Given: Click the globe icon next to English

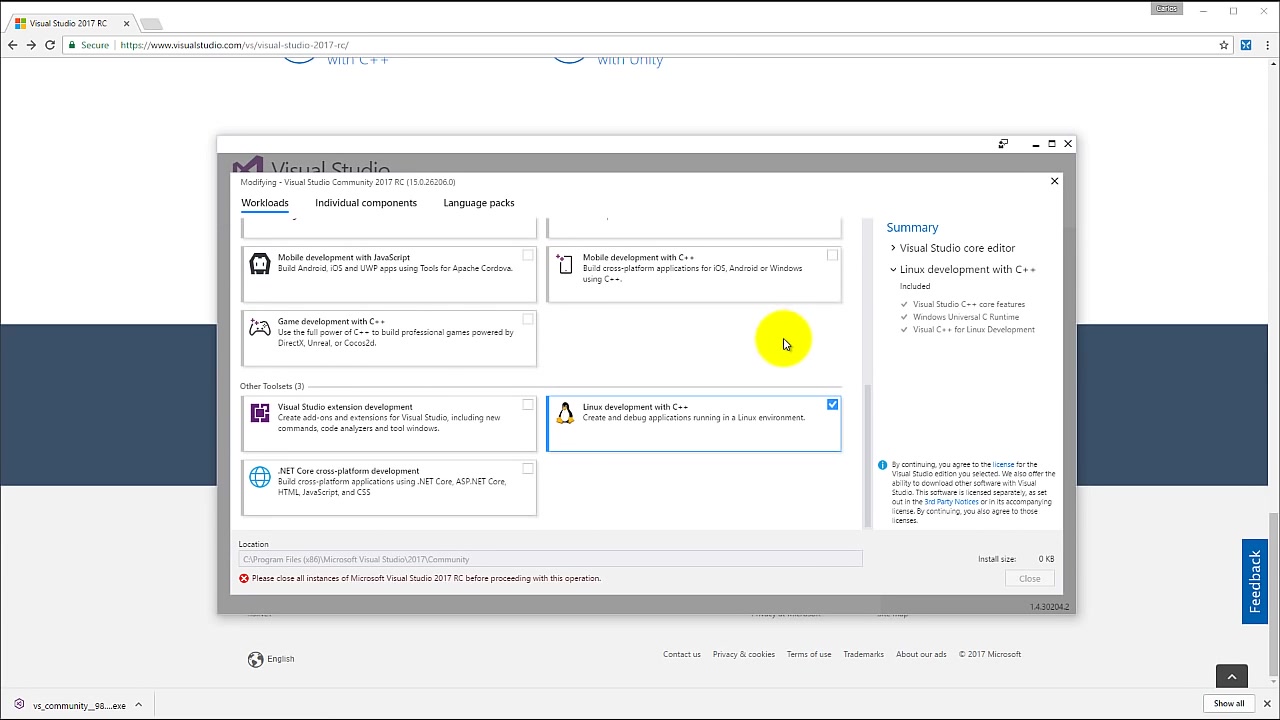Looking at the screenshot, I should pyautogui.click(x=255, y=659).
